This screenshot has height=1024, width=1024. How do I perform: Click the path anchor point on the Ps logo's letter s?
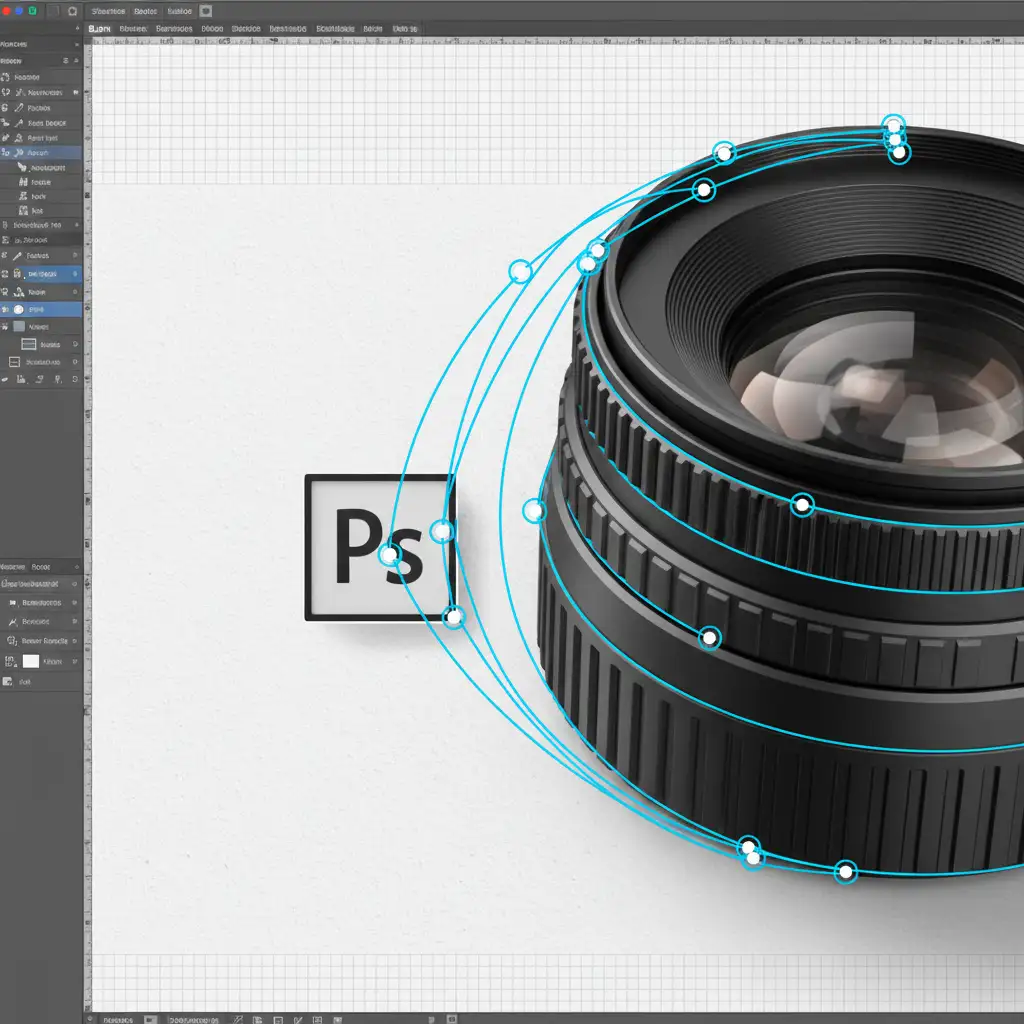[x=390, y=554]
